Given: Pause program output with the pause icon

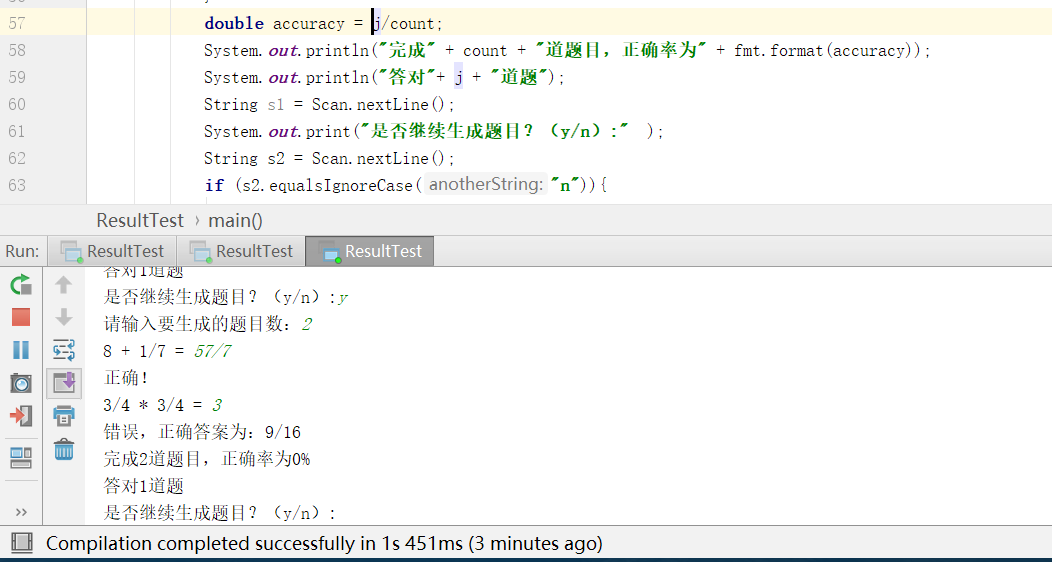Looking at the screenshot, I should [x=21, y=349].
